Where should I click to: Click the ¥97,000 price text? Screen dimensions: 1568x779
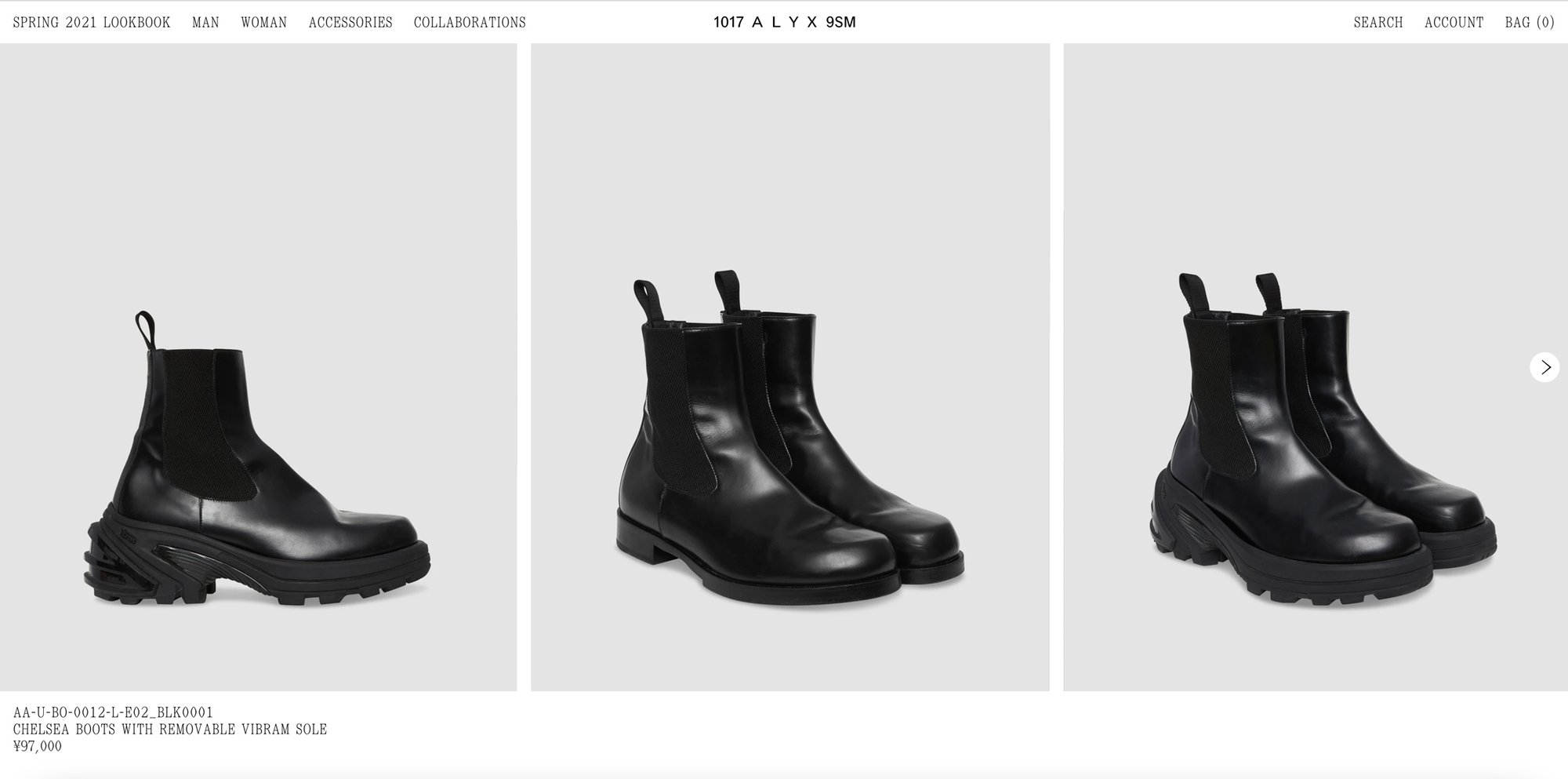37,746
